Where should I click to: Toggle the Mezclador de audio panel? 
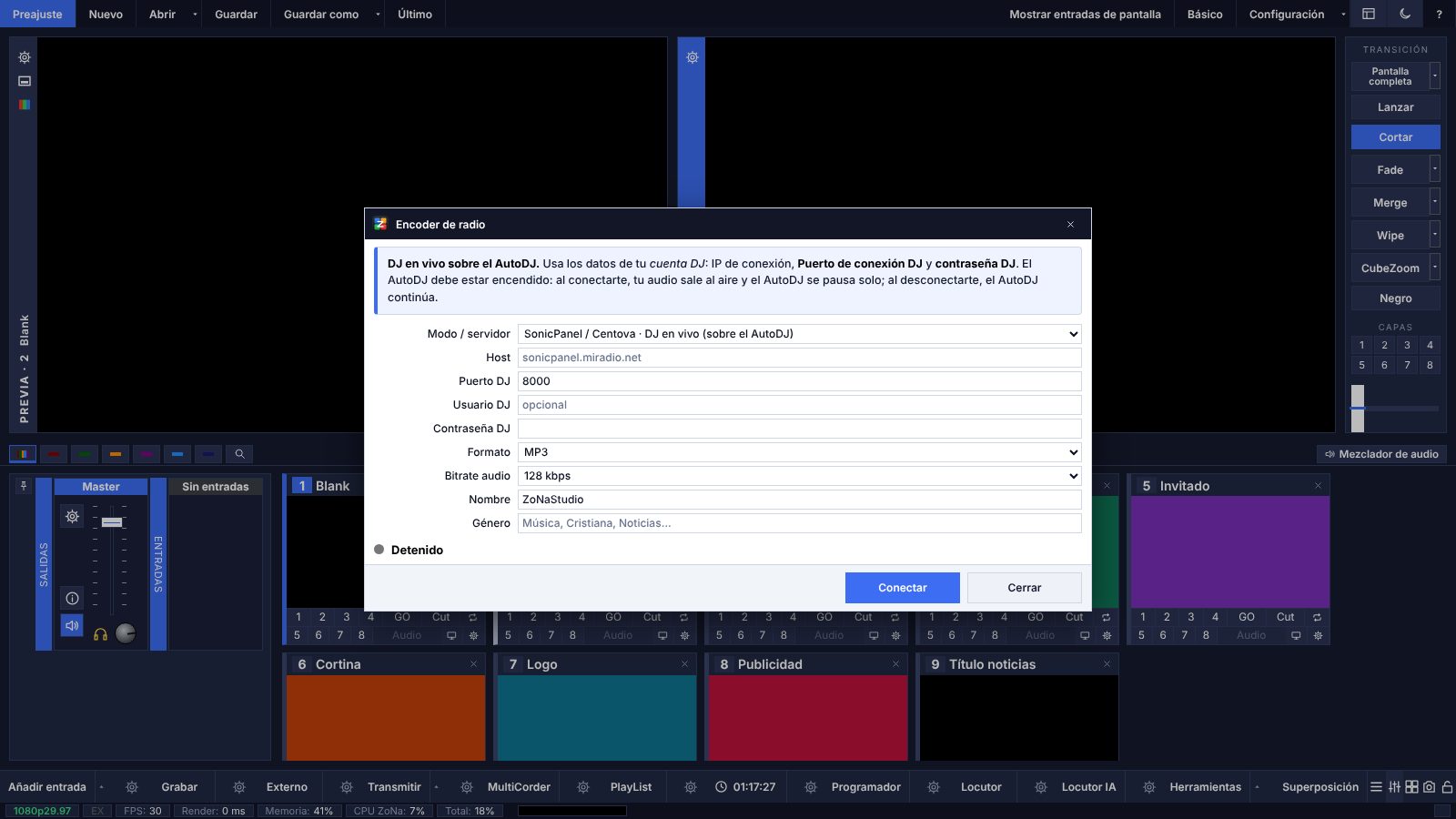tap(1381, 454)
